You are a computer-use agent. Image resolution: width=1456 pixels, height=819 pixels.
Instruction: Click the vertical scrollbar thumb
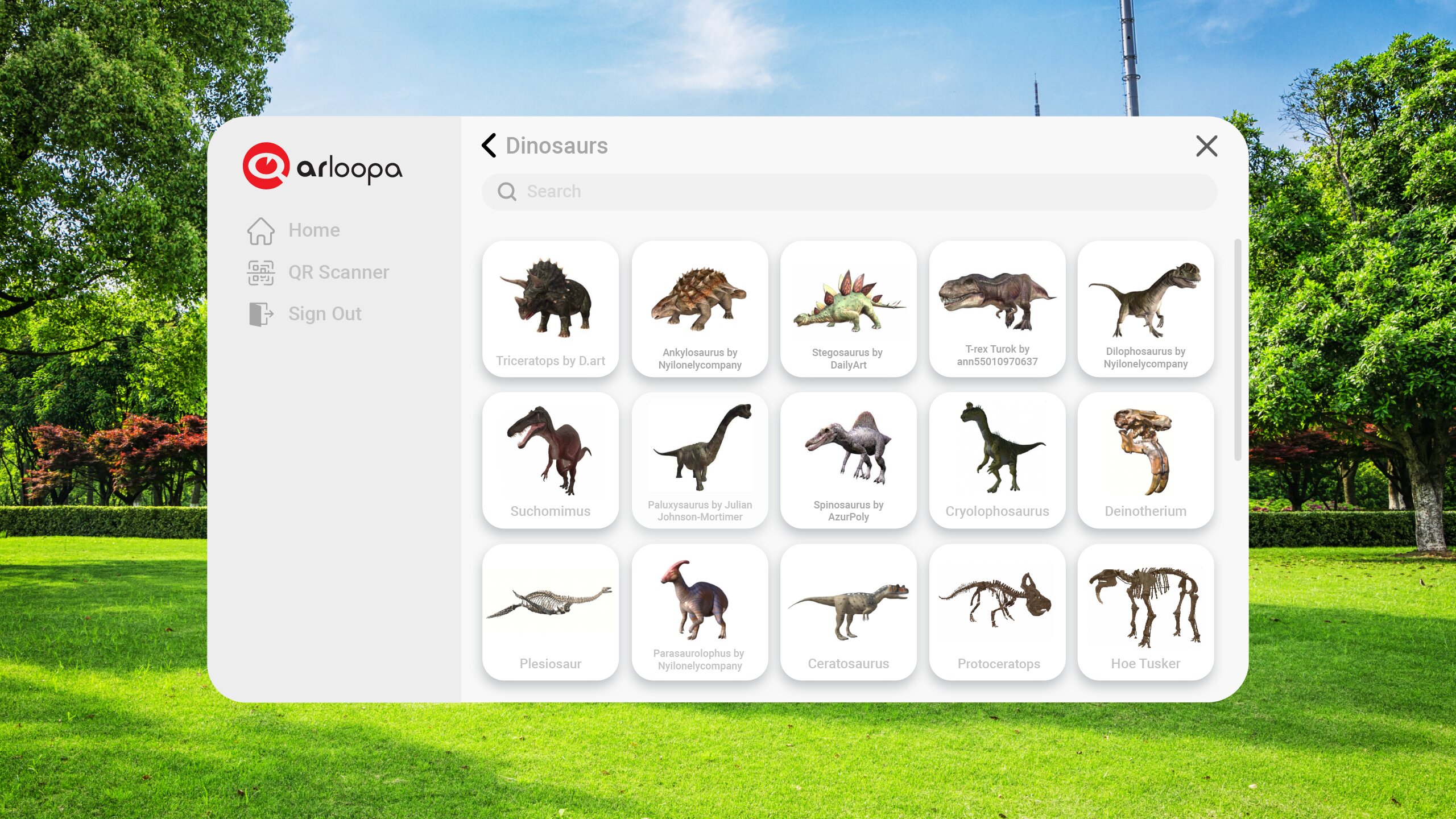pyautogui.click(x=1237, y=350)
